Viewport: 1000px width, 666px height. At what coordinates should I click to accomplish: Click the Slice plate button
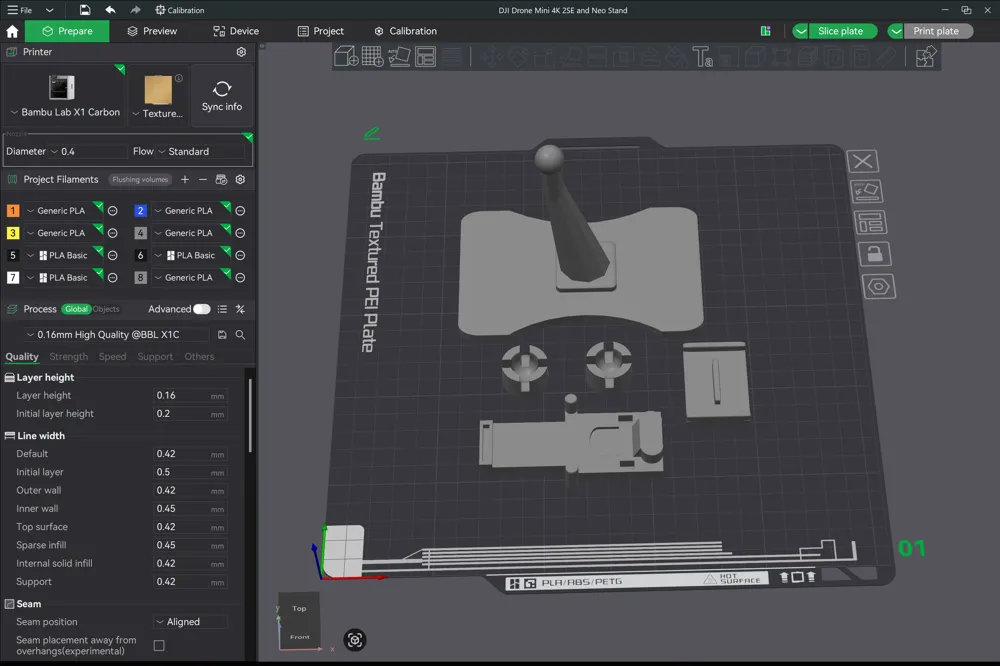tap(842, 31)
